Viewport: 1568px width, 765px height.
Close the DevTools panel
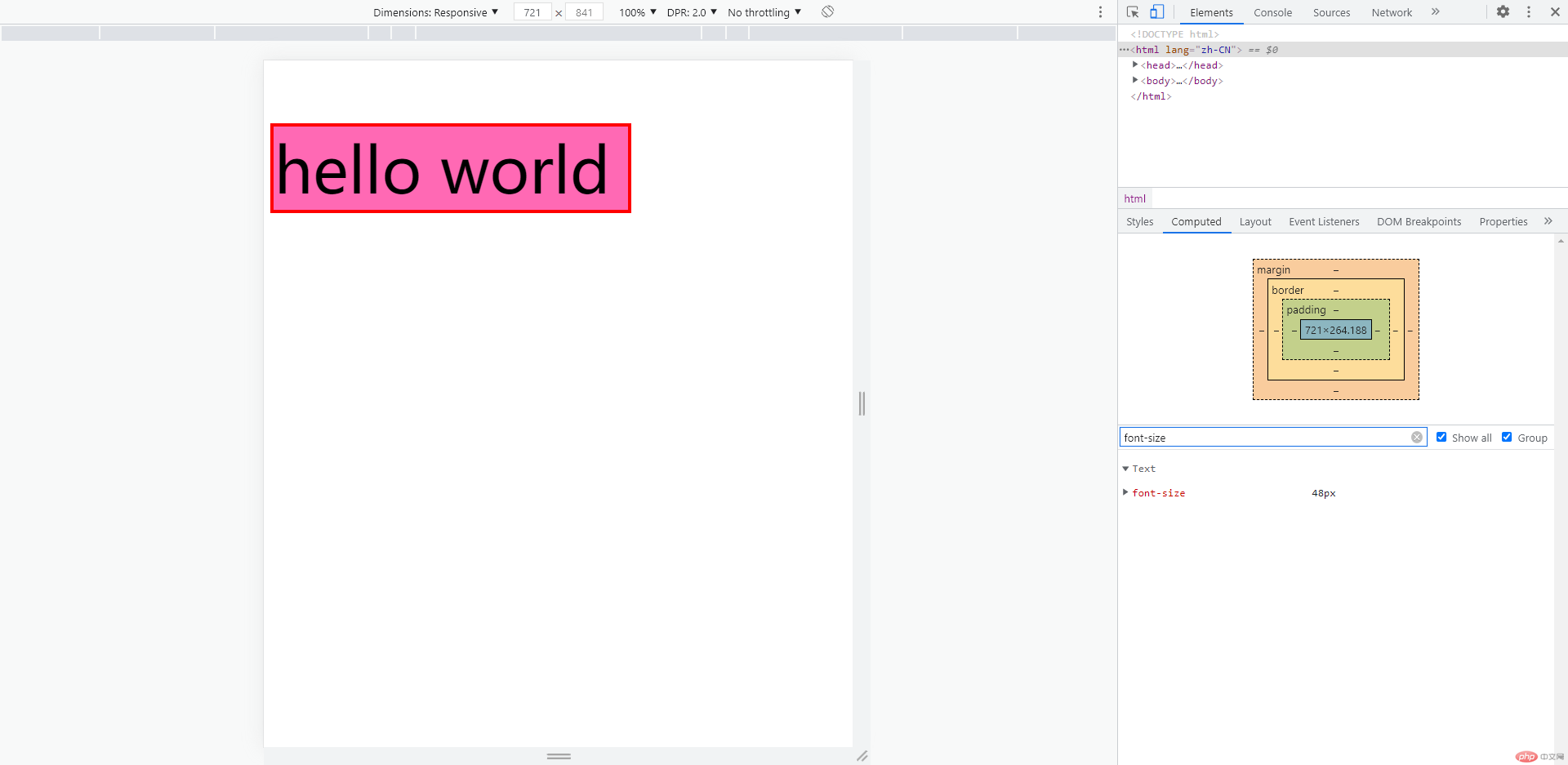pyautogui.click(x=1555, y=12)
